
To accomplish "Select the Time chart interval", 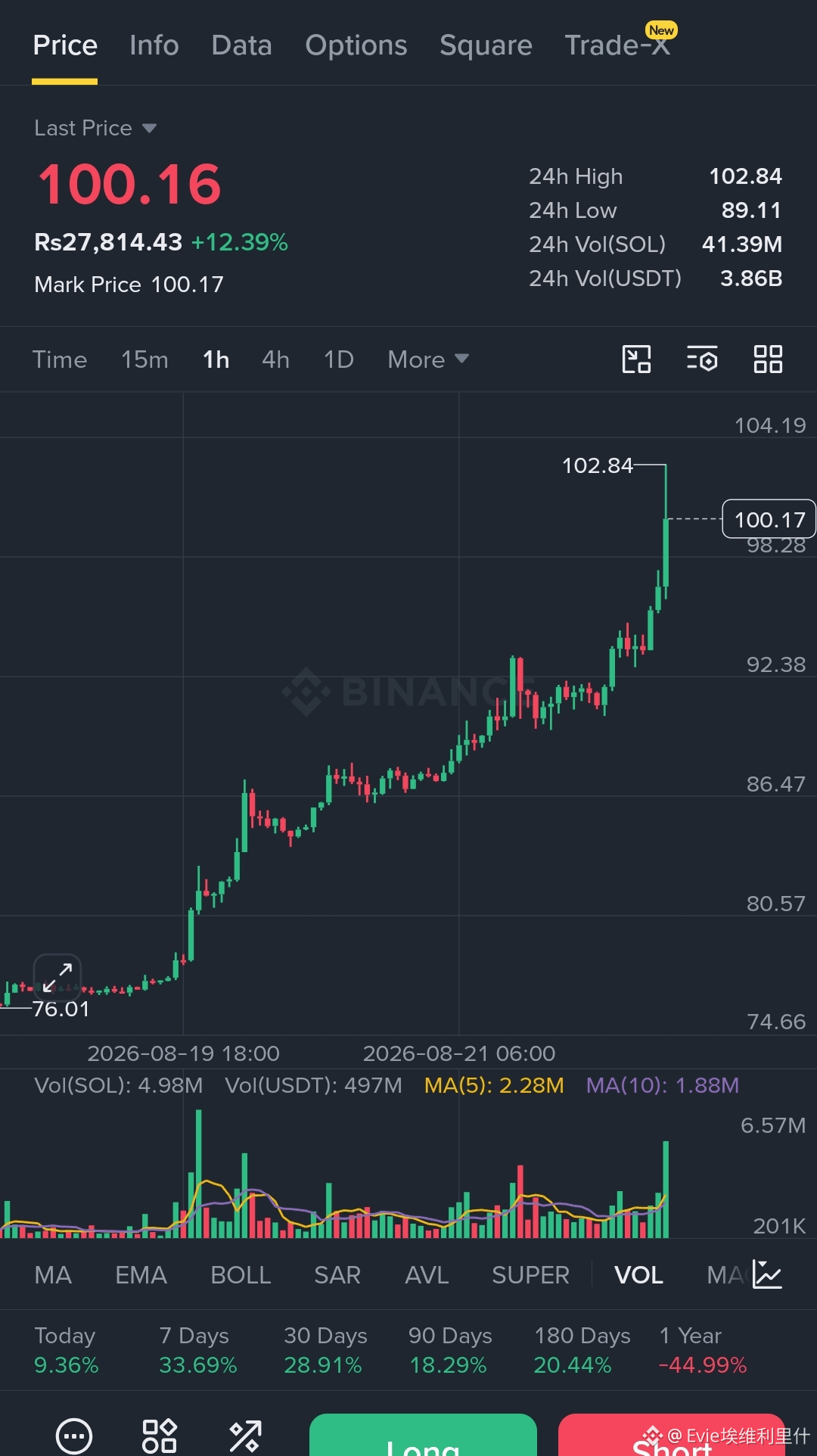I will coord(60,359).
